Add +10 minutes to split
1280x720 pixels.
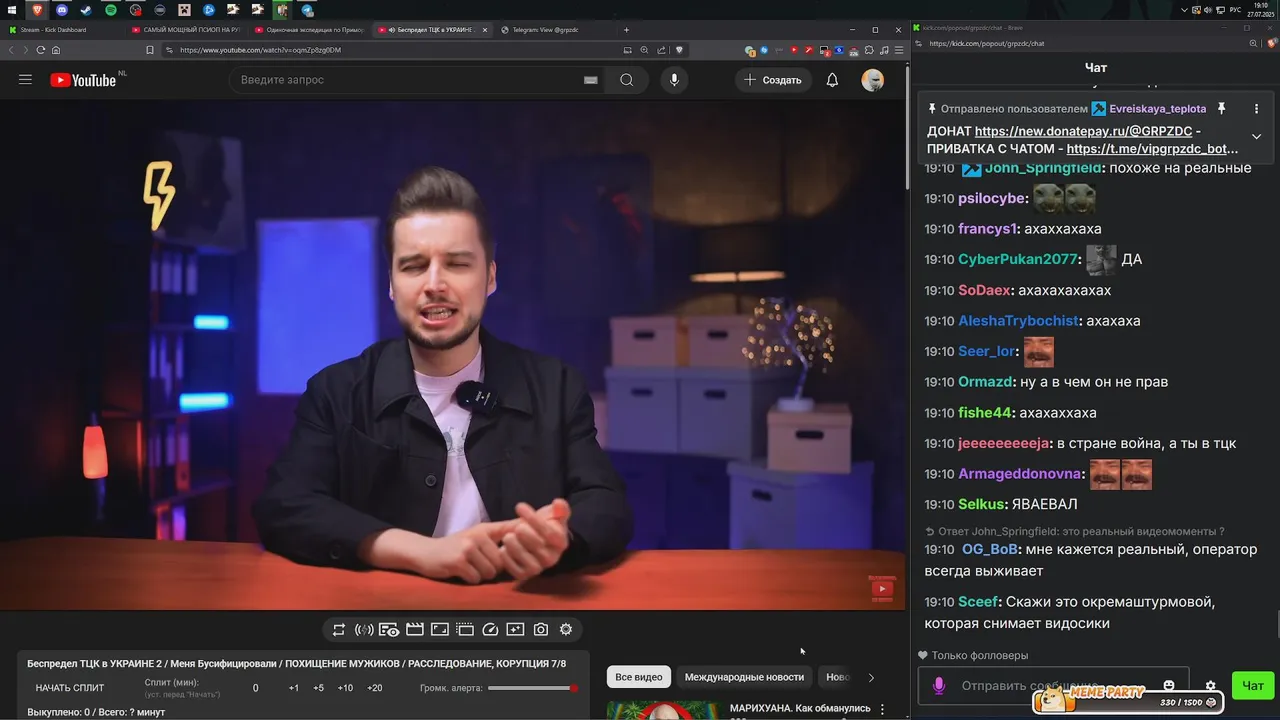[345, 688]
